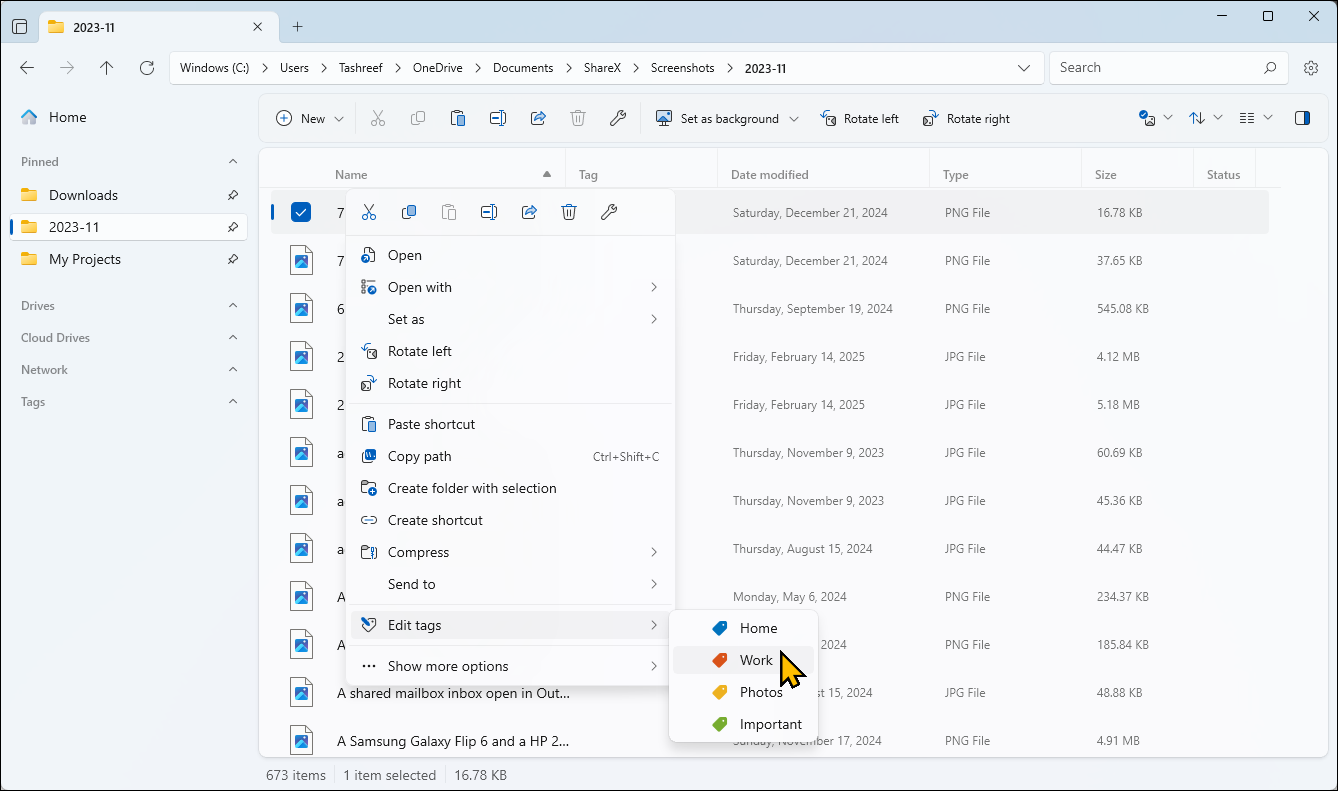
Task: Uncheck the selected file's checkbox
Action: pos(301,212)
